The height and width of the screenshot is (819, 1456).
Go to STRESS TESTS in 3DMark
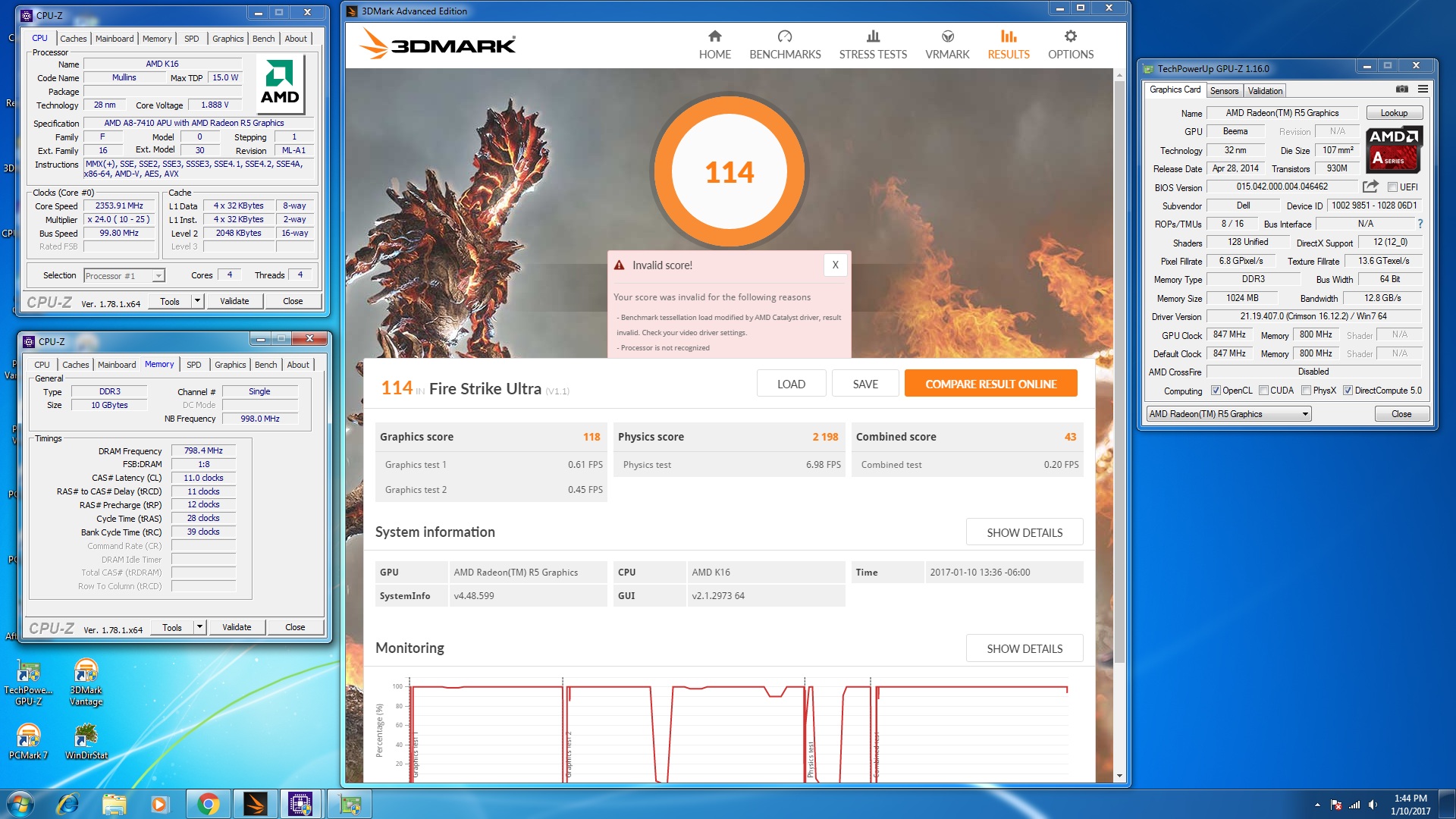[x=873, y=45]
